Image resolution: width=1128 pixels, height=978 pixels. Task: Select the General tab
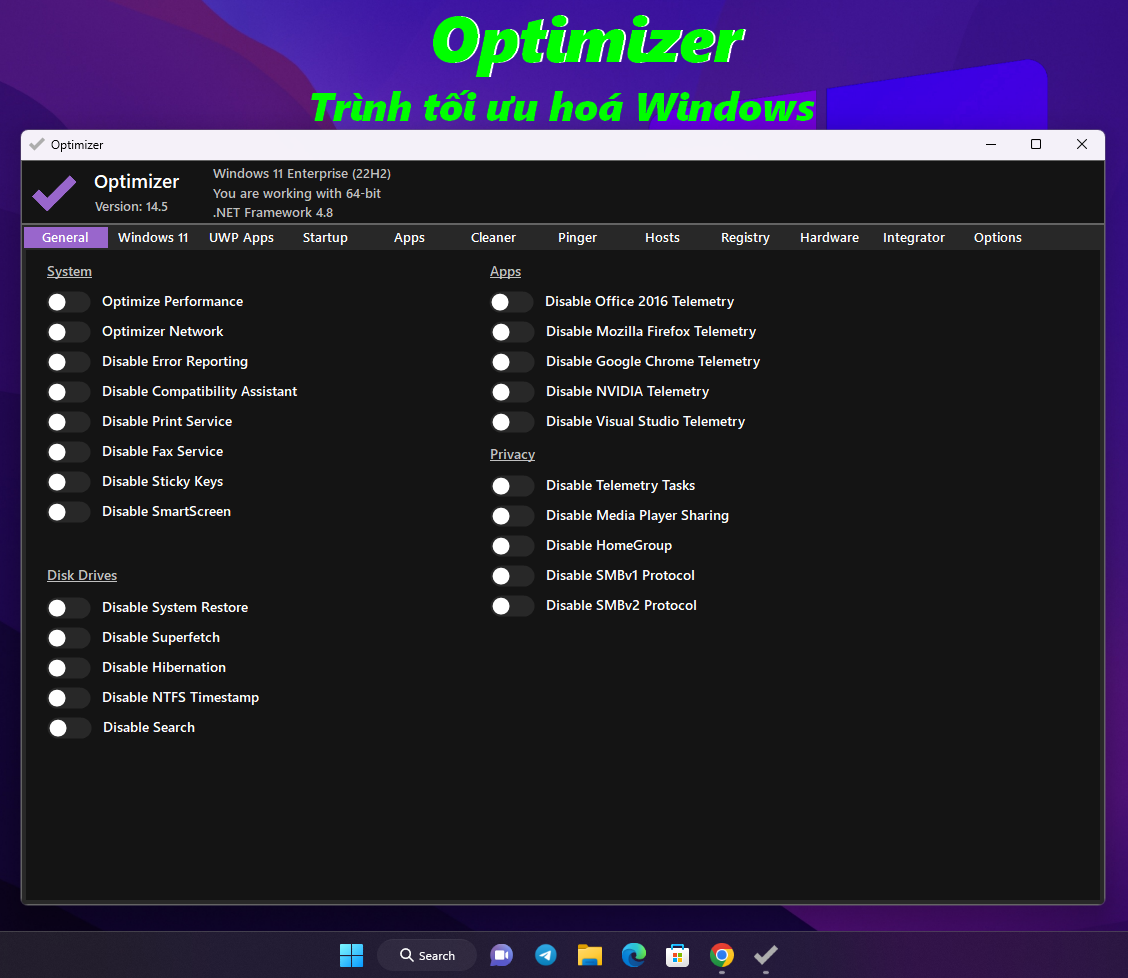(x=65, y=237)
